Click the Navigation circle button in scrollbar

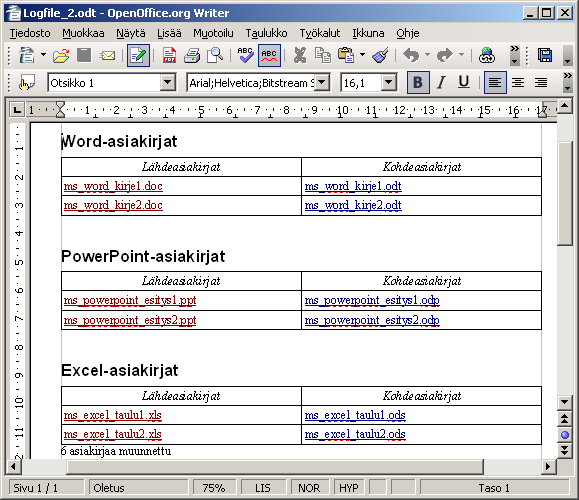pos(565,435)
